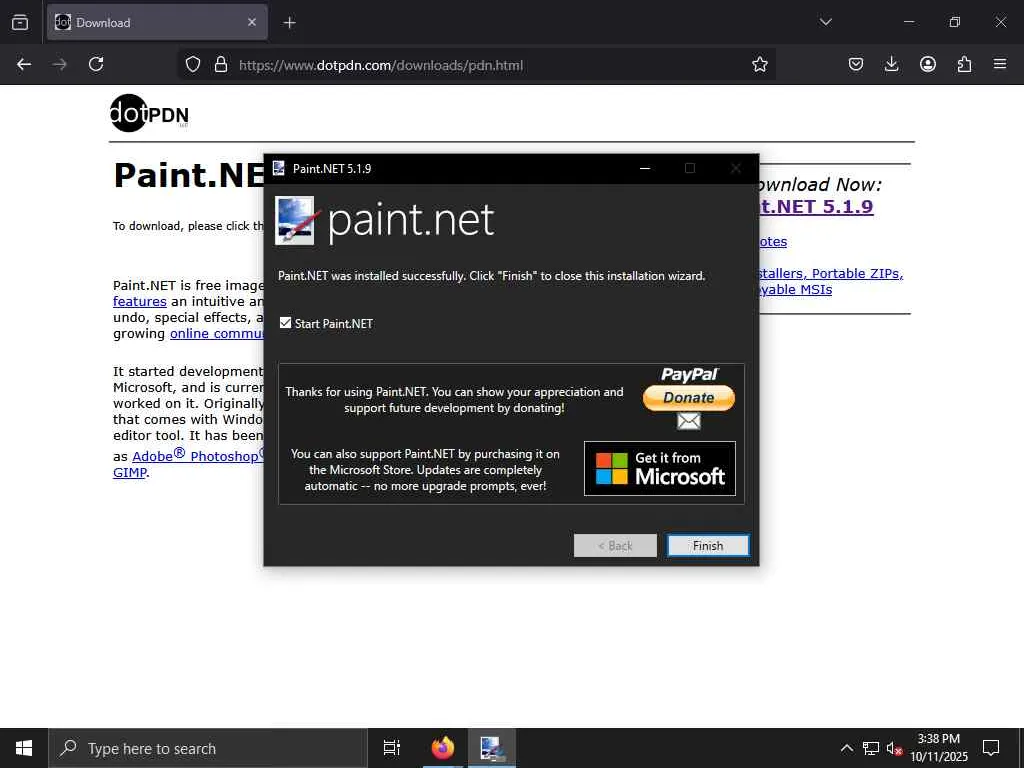Expand the list all tabs chevron

coord(825,22)
